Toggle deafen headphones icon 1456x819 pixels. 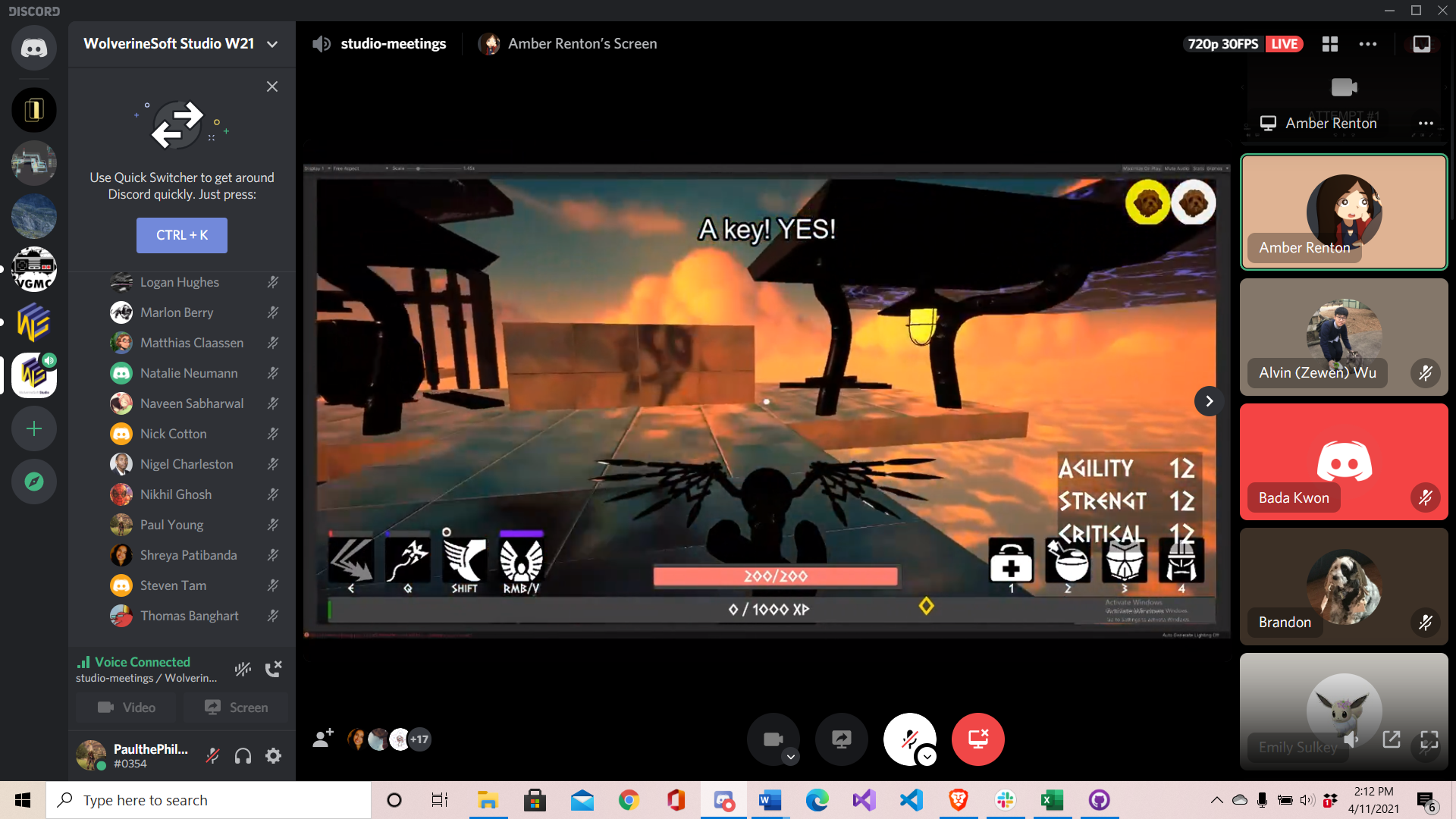[x=243, y=755]
